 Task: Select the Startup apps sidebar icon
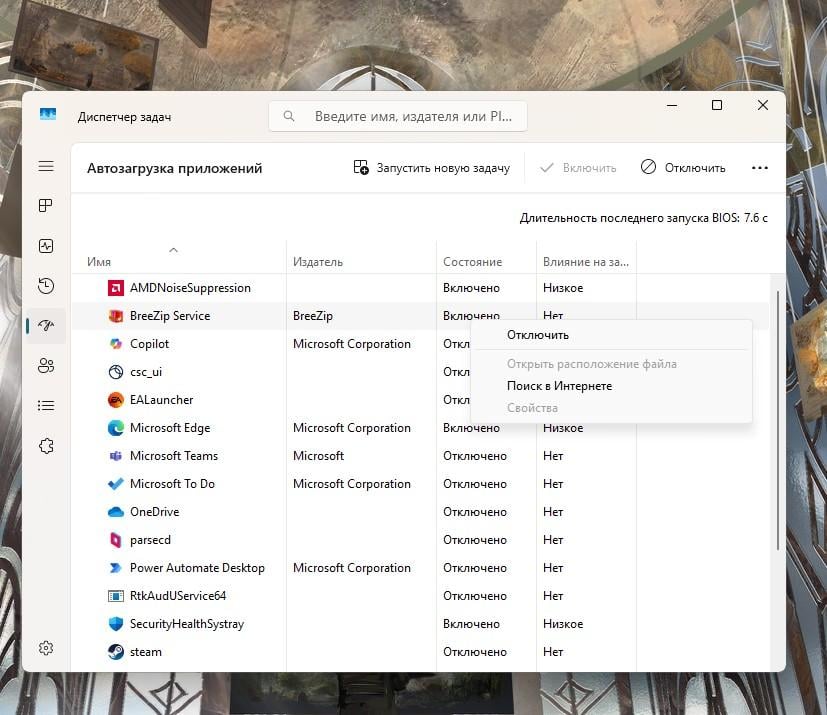click(x=46, y=325)
